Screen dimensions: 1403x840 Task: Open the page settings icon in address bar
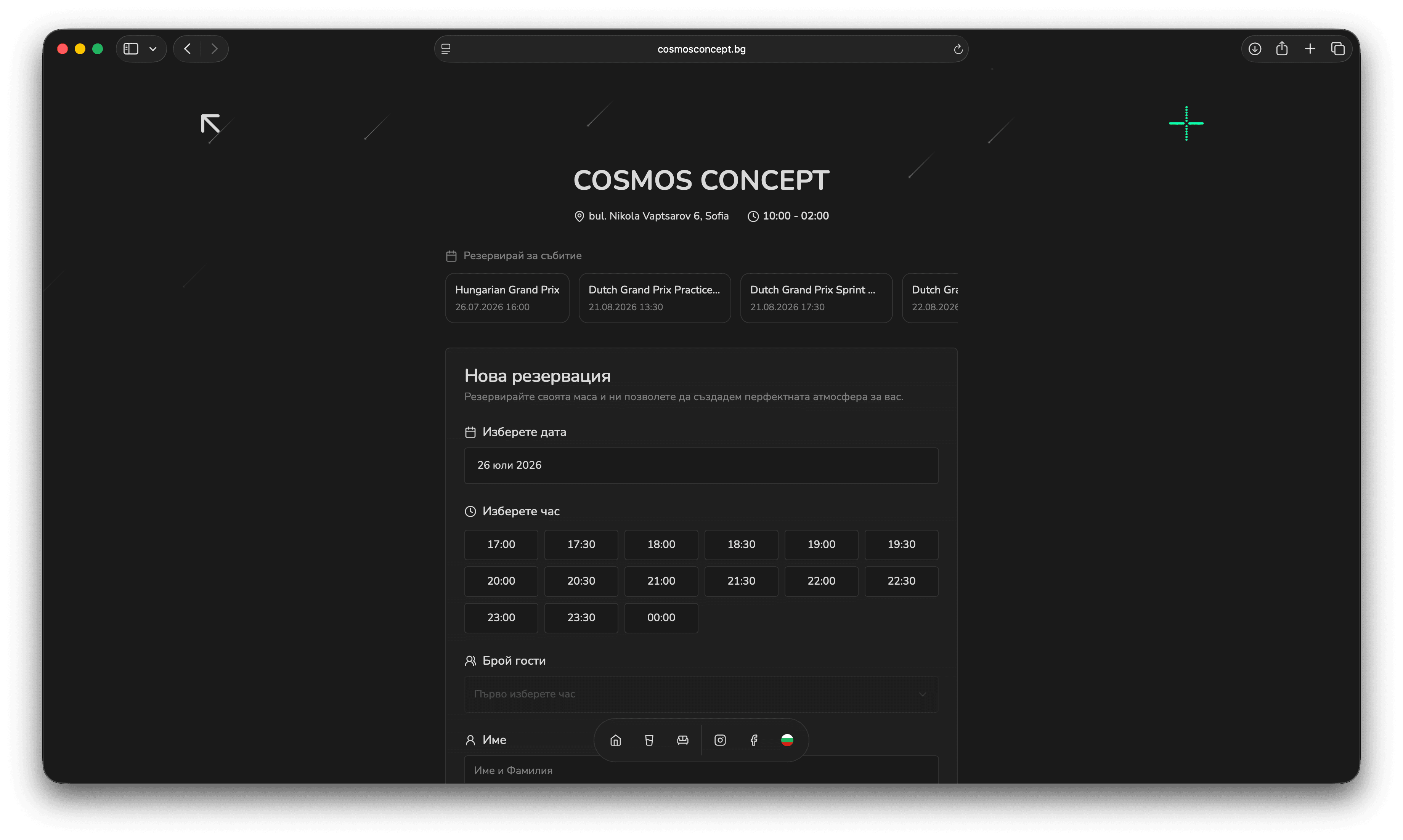pyautogui.click(x=446, y=49)
